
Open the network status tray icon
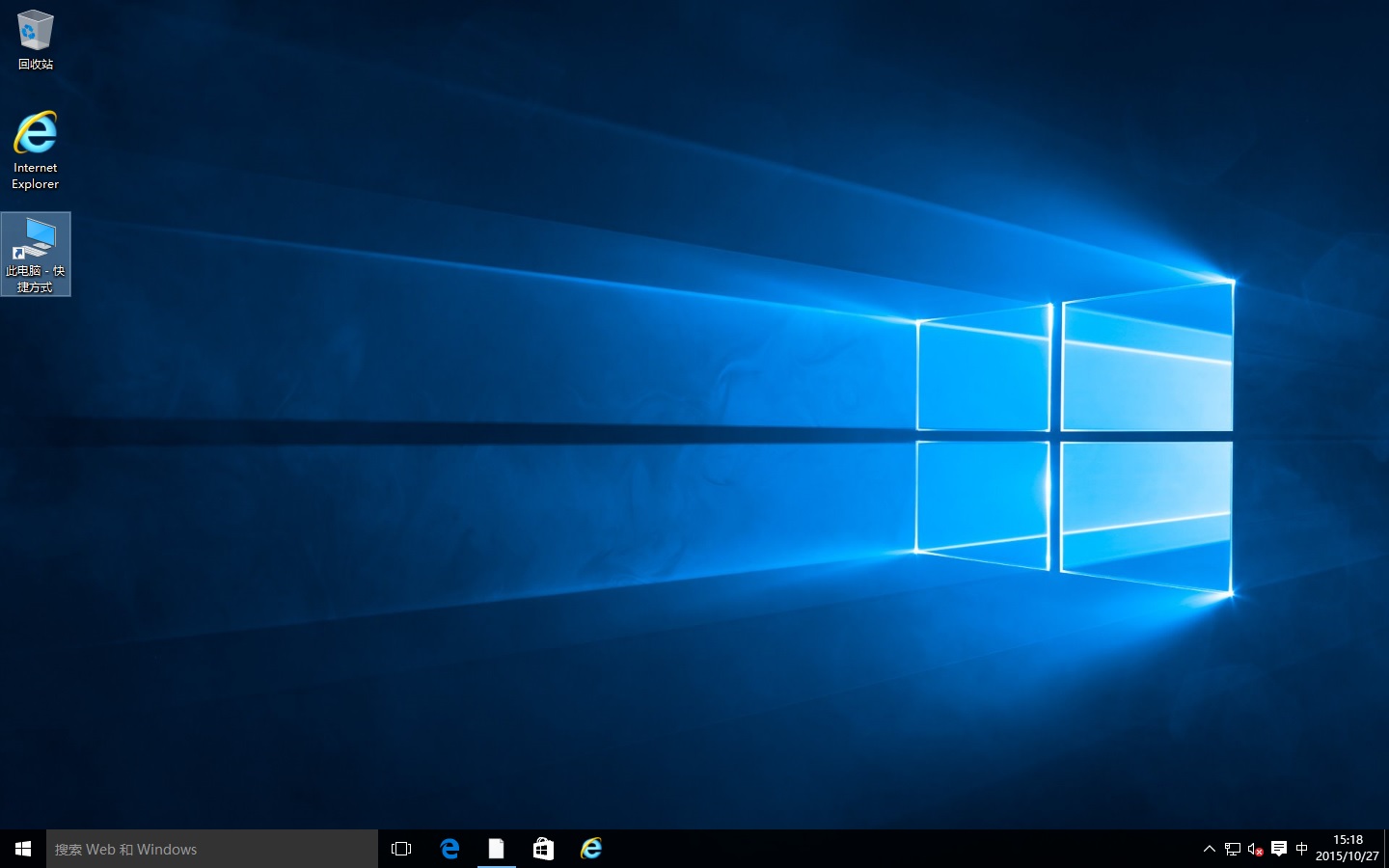pyautogui.click(x=1233, y=849)
